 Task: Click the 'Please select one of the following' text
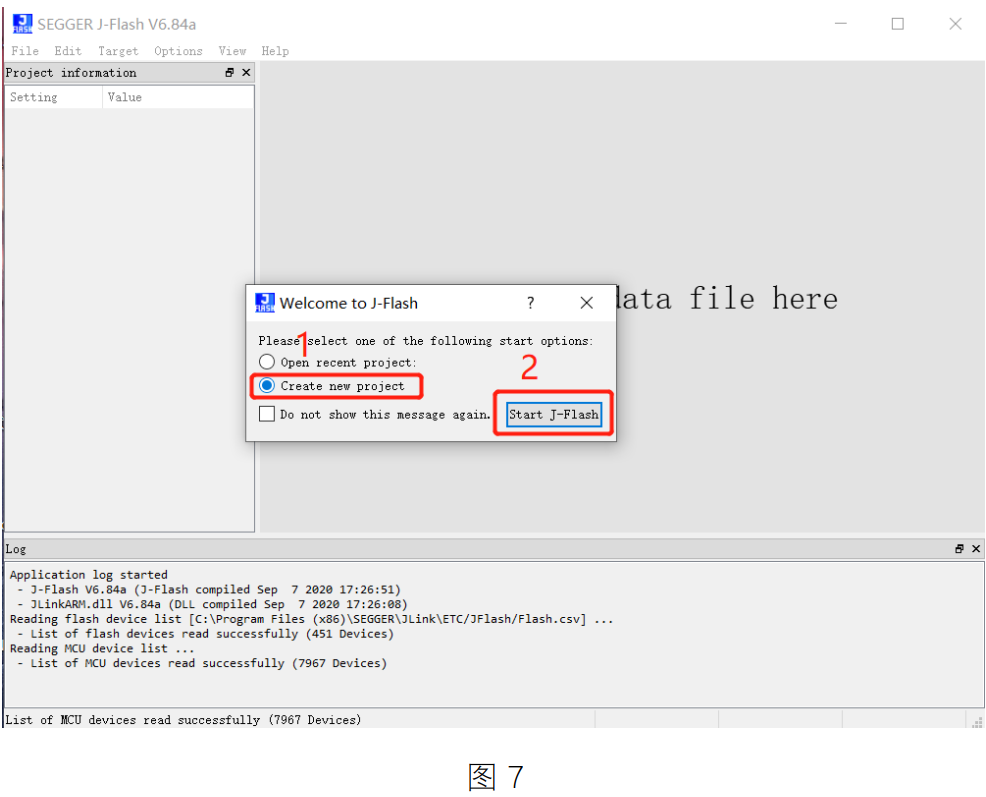tap(426, 340)
